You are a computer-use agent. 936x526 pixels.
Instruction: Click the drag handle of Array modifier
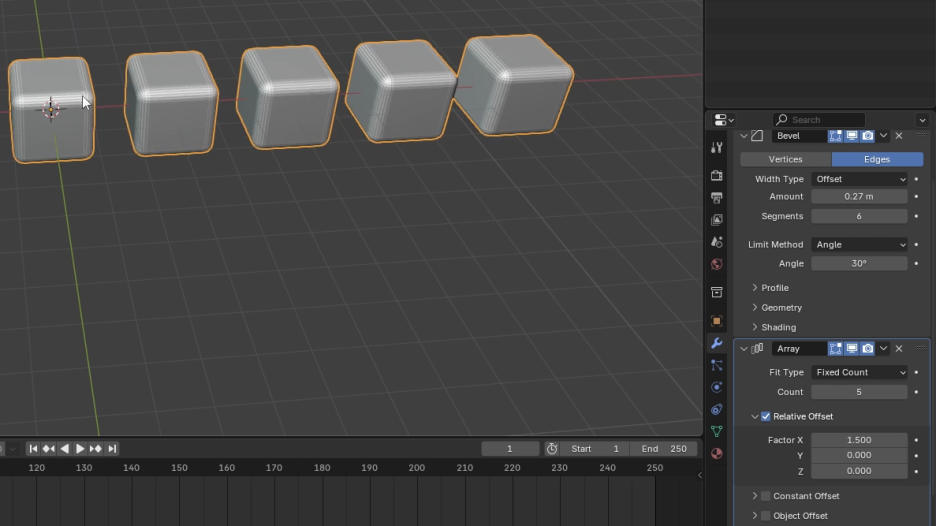[921, 349]
